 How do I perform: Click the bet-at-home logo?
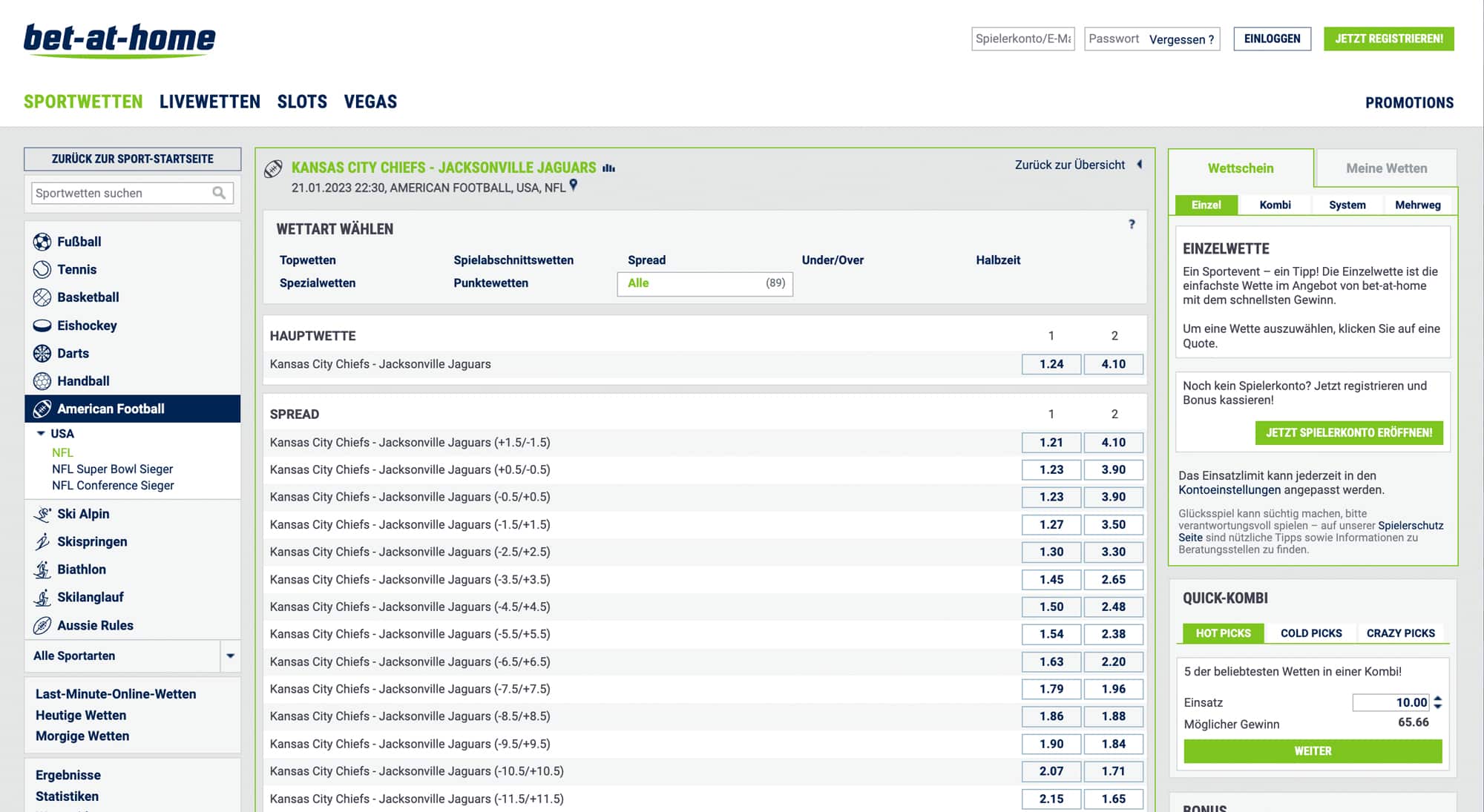point(119,40)
